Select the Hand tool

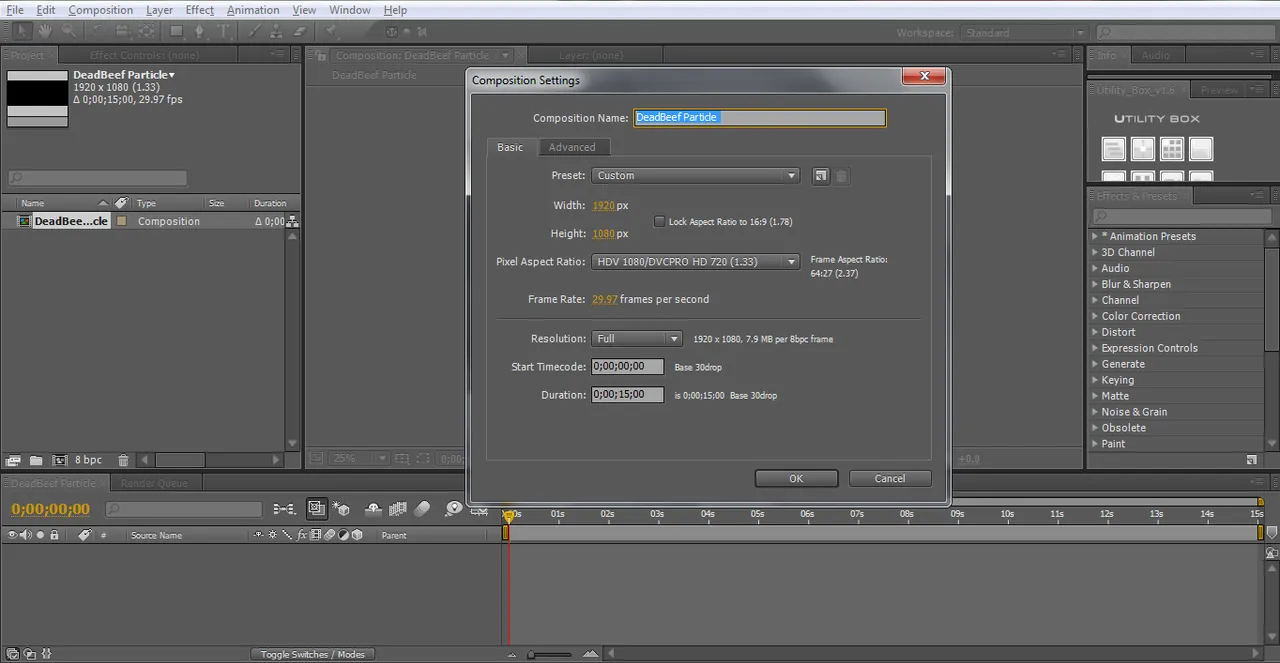[47, 32]
